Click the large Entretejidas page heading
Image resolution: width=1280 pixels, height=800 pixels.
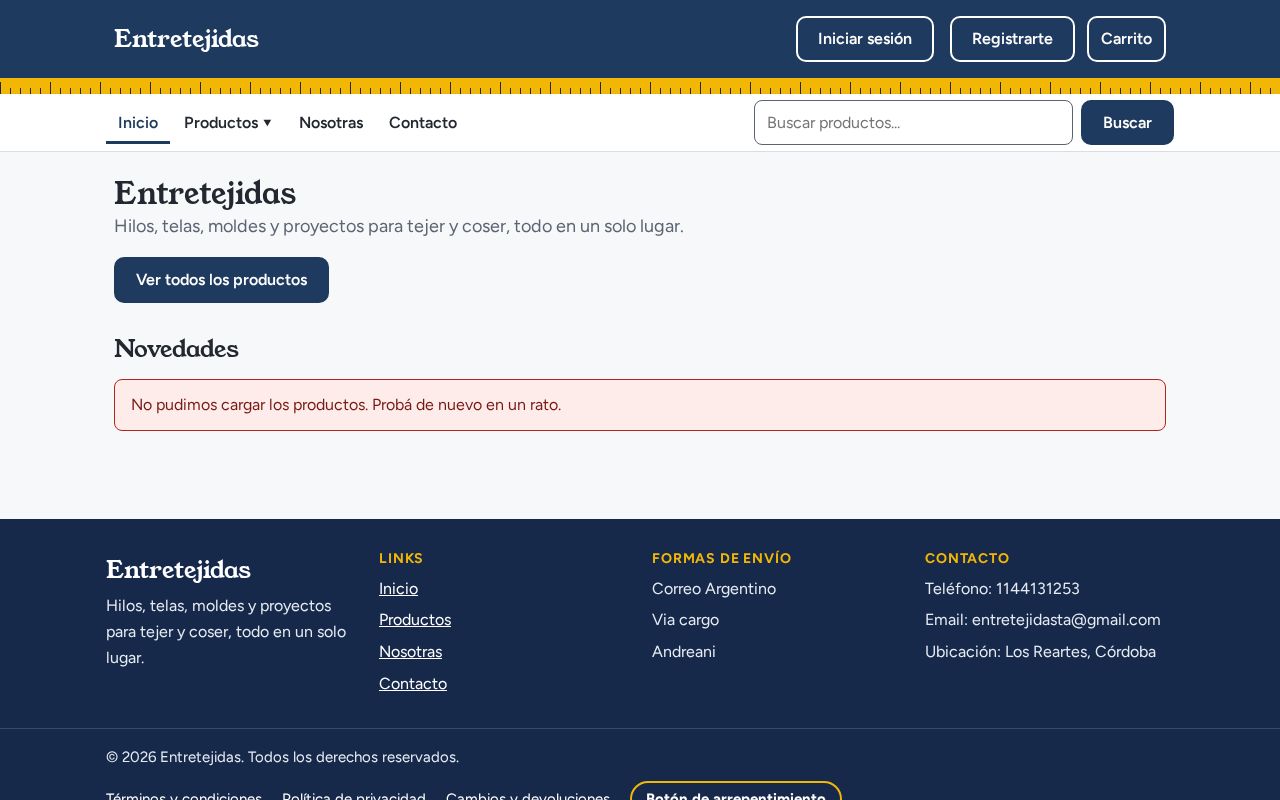click(x=205, y=193)
